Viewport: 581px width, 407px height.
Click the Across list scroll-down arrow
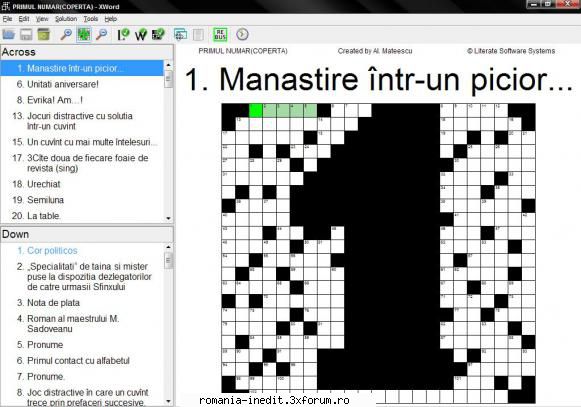tap(169, 218)
